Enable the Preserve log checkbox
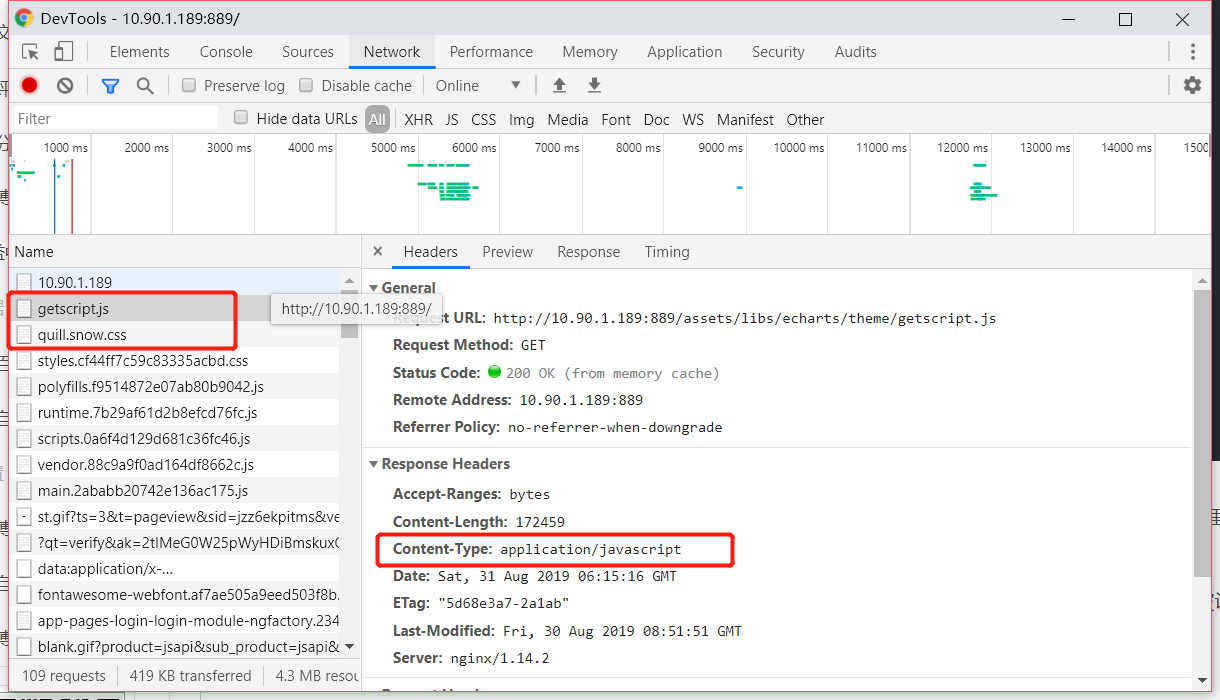Image resolution: width=1220 pixels, height=700 pixels. coord(189,85)
